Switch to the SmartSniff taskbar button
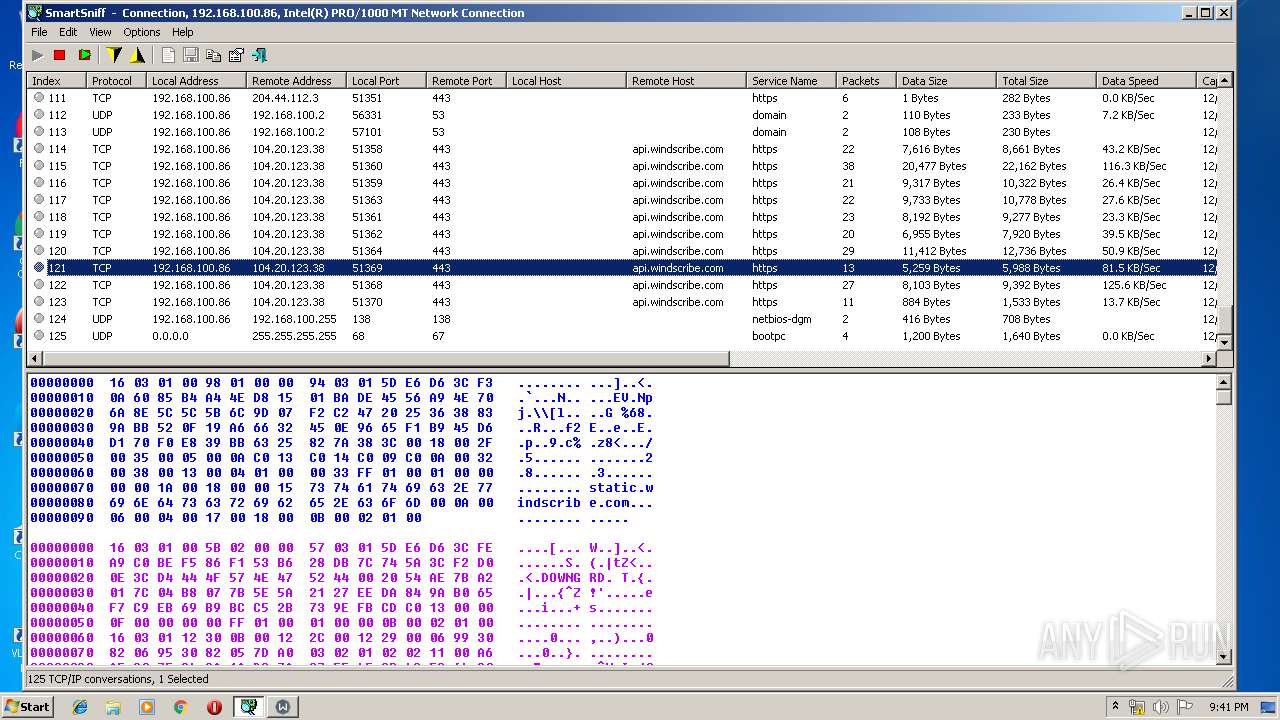1280x720 pixels. (248, 707)
